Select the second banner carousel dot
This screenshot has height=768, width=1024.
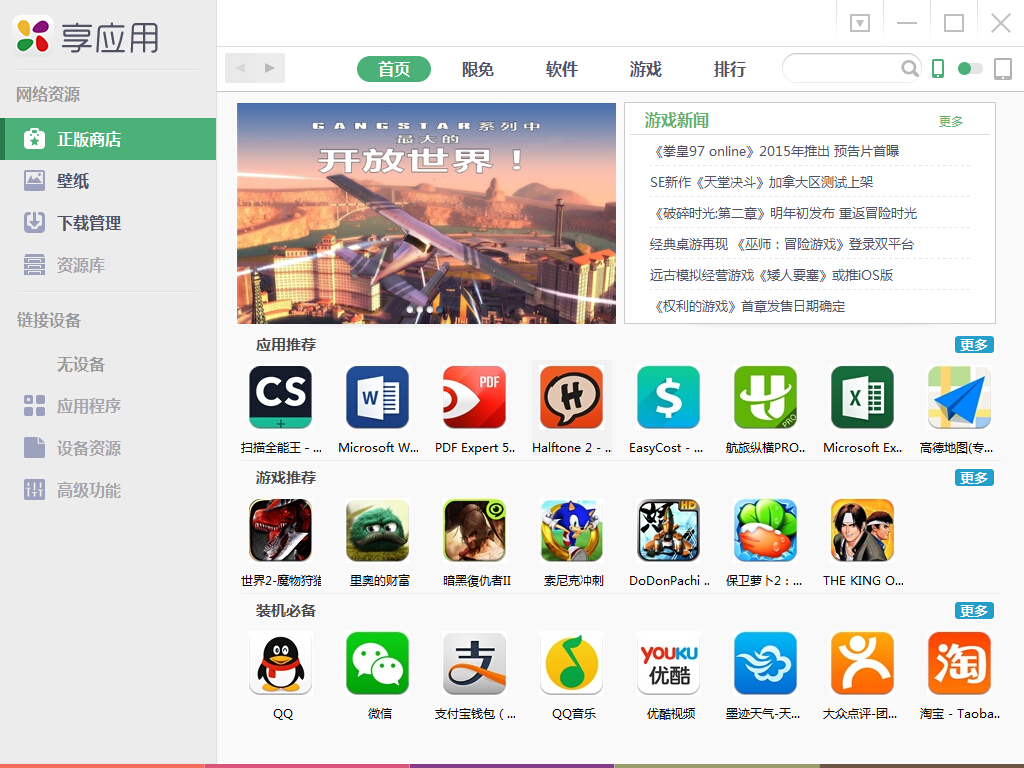420,310
